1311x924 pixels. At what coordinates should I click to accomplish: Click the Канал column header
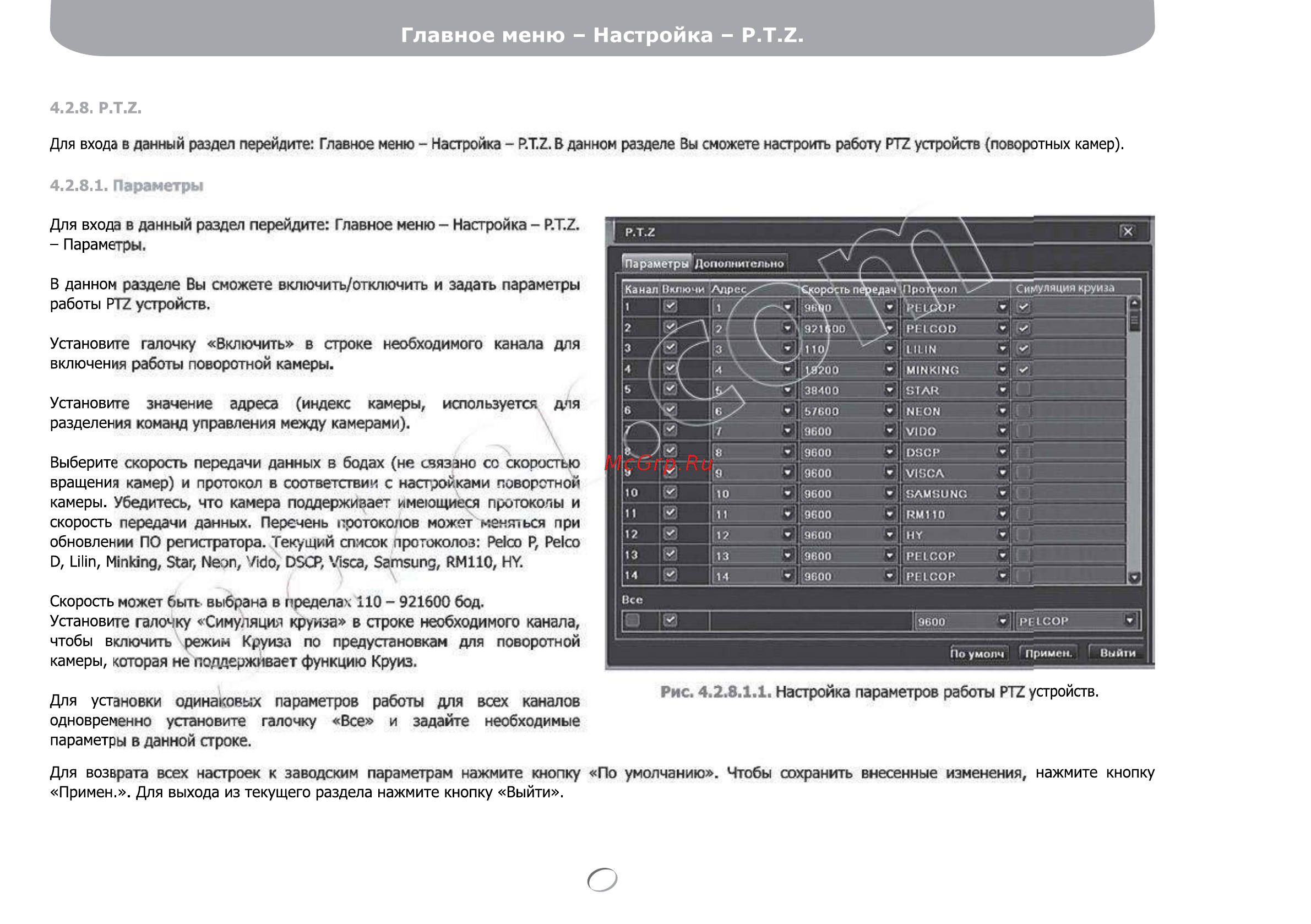(x=641, y=290)
